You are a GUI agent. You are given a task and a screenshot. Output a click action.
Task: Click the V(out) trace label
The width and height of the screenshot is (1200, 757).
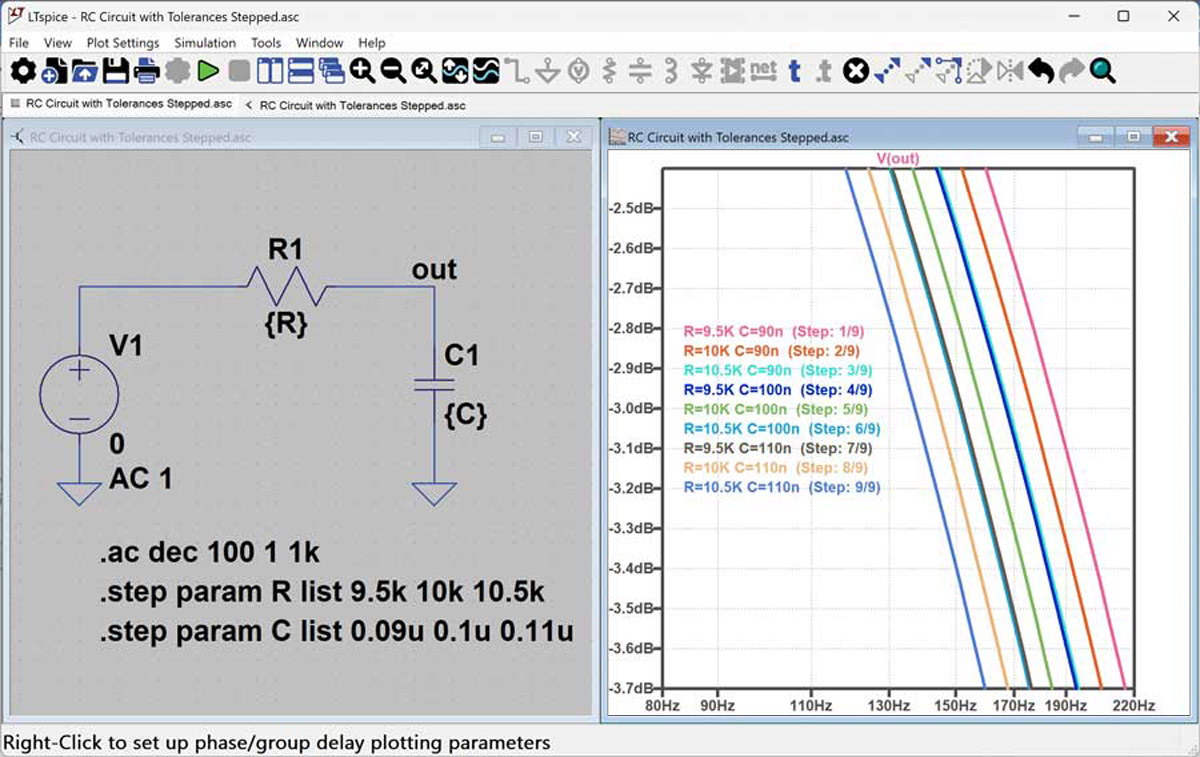(x=897, y=158)
